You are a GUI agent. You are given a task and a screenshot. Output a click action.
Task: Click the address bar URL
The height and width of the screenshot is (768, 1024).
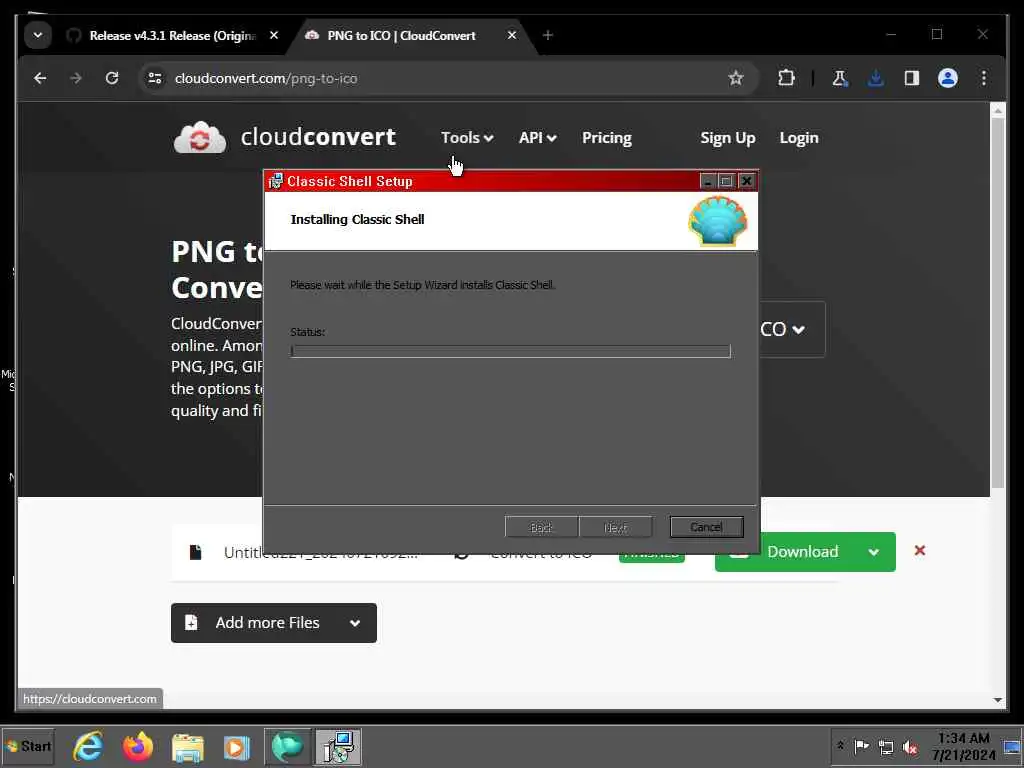click(266, 78)
